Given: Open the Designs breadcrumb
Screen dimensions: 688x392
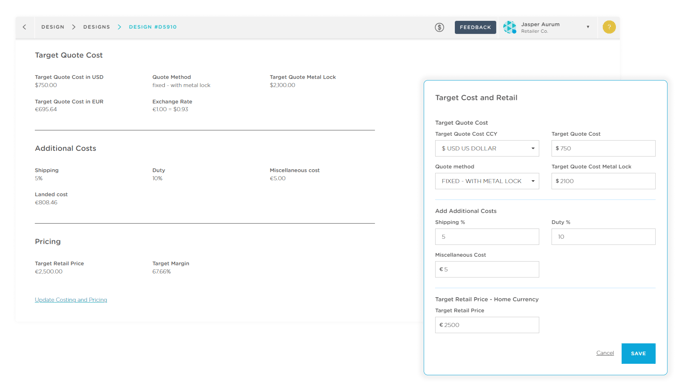Looking at the screenshot, I should click(97, 27).
